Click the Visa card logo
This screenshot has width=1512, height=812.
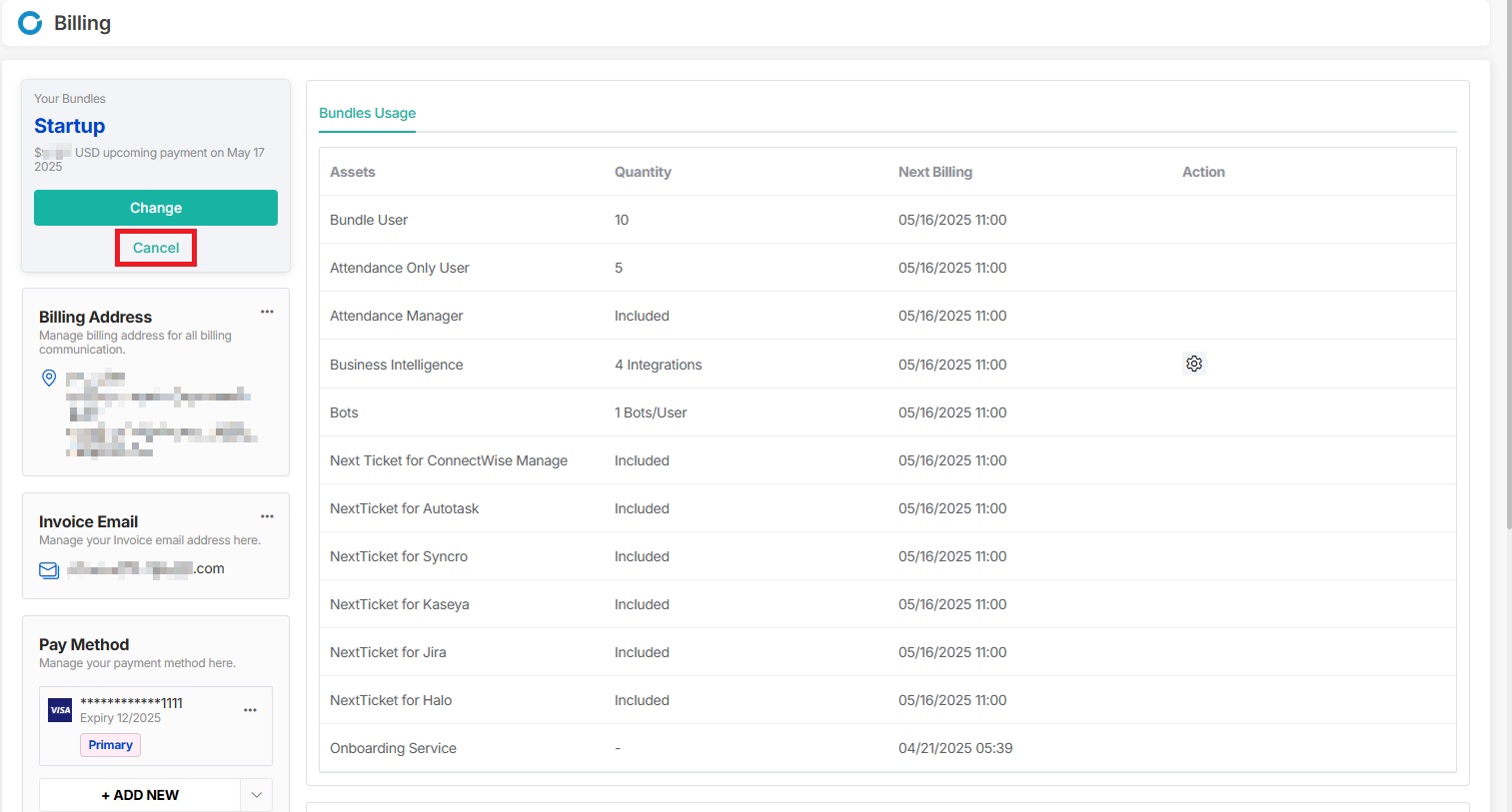(60, 710)
